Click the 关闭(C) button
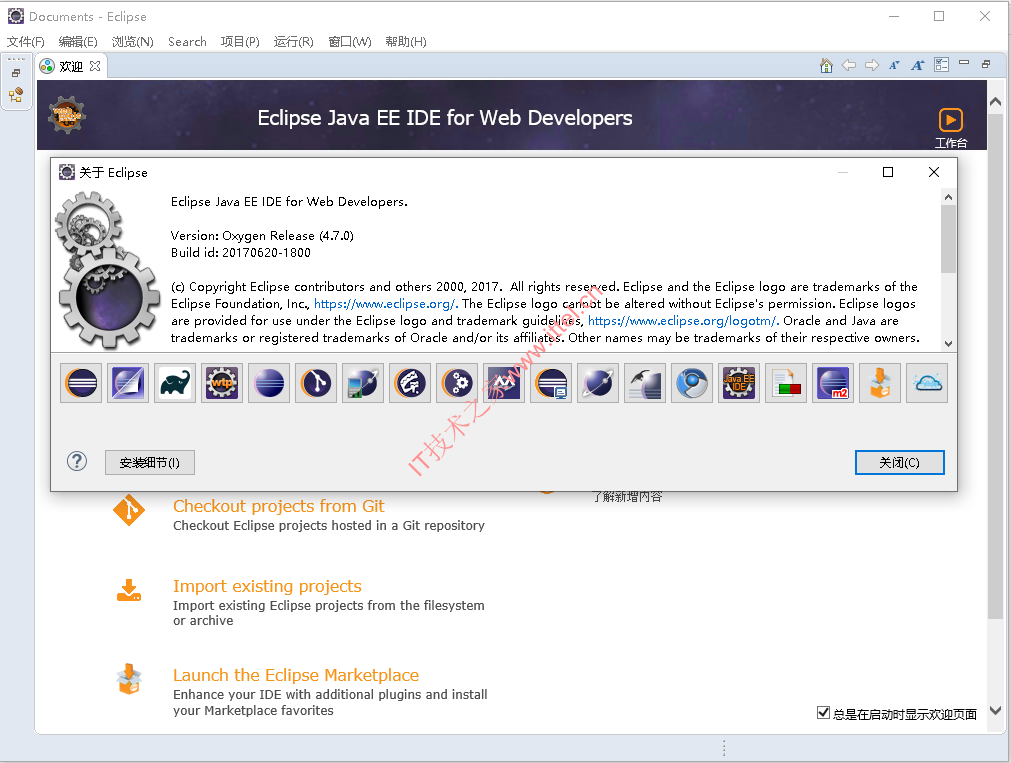The height and width of the screenshot is (763, 1011). click(x=899, y=462)
